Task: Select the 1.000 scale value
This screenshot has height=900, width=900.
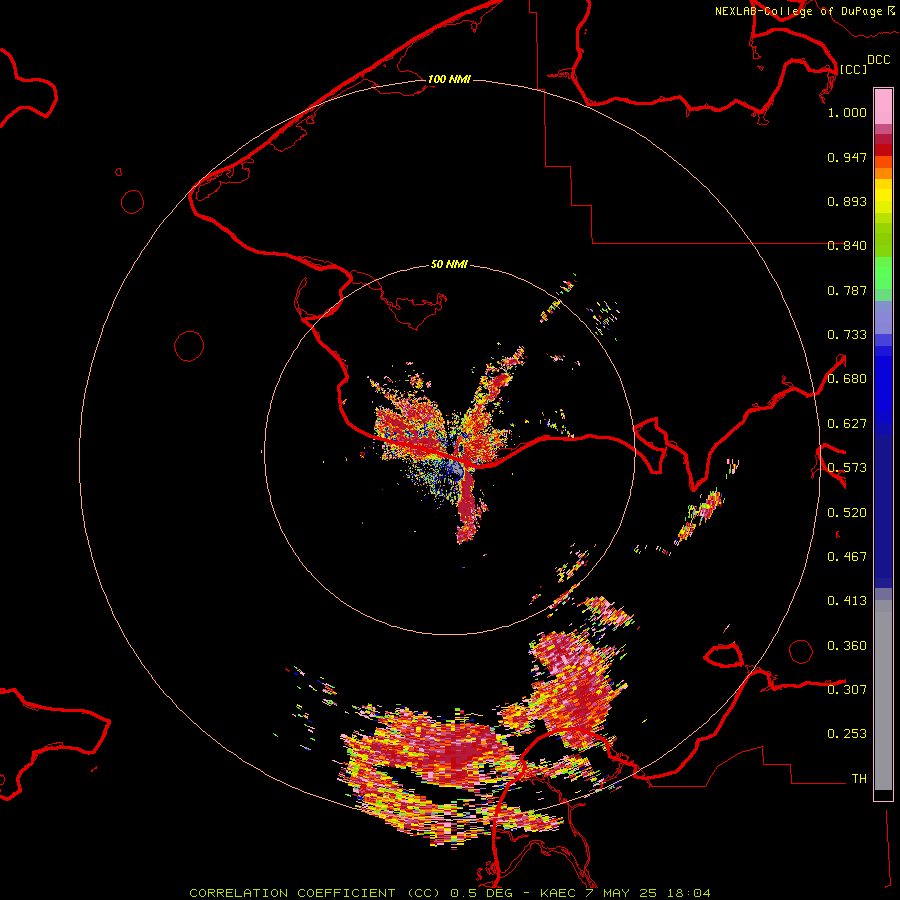Action: [x=847, y=112]
